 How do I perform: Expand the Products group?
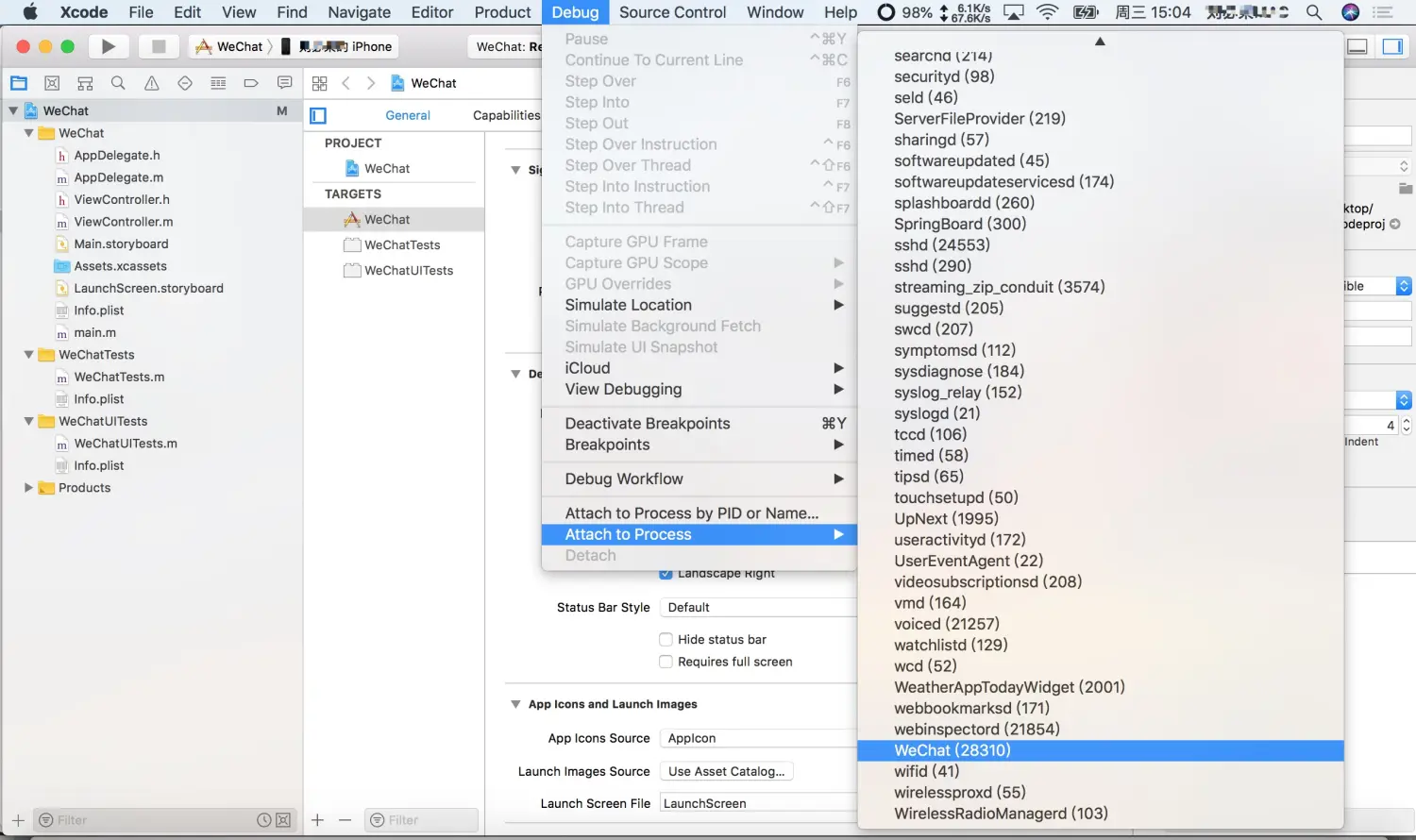[28, 488]
